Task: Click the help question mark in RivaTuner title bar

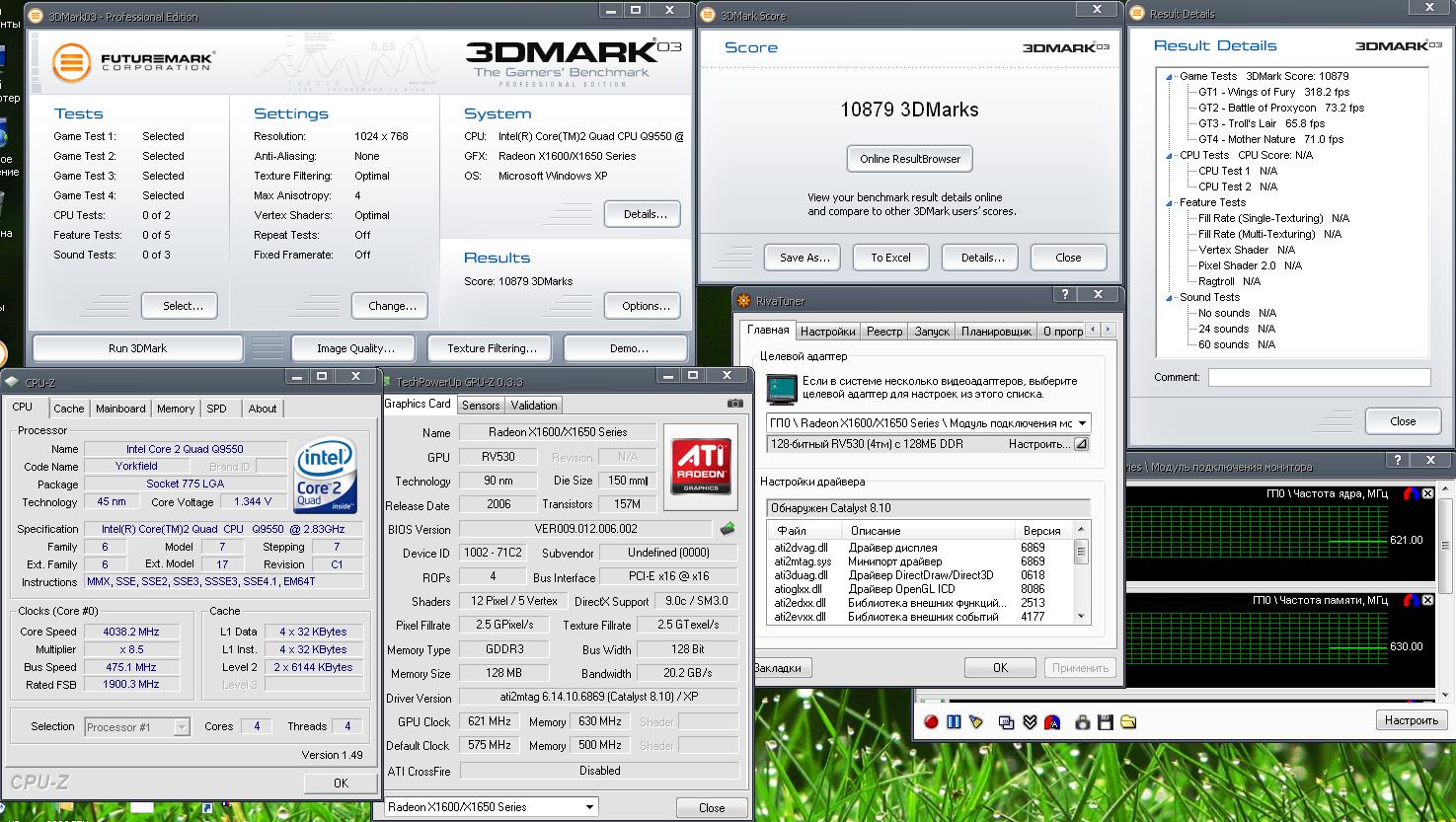Action: pos(1064,294)
